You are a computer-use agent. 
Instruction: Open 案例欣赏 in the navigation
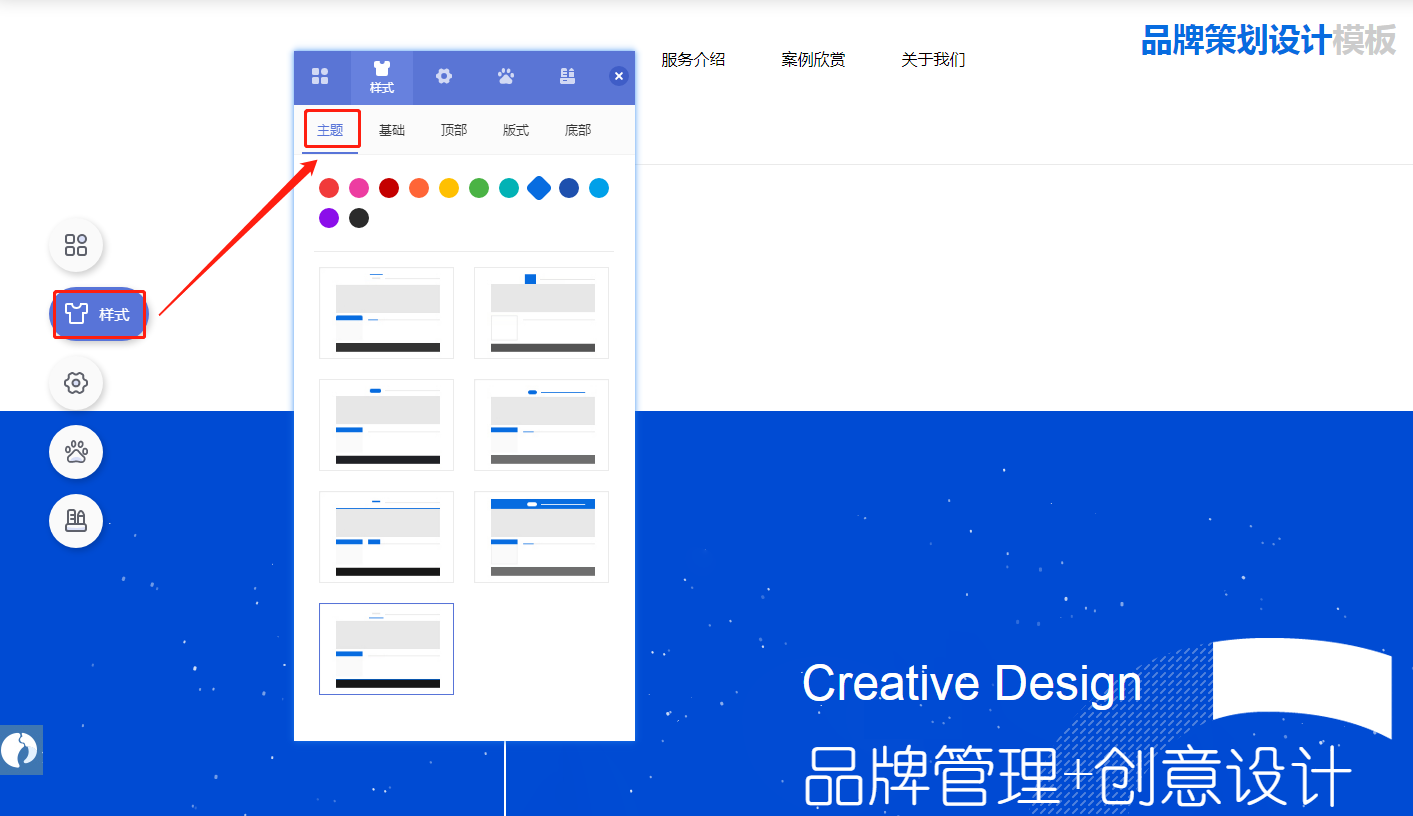[813, 60]
